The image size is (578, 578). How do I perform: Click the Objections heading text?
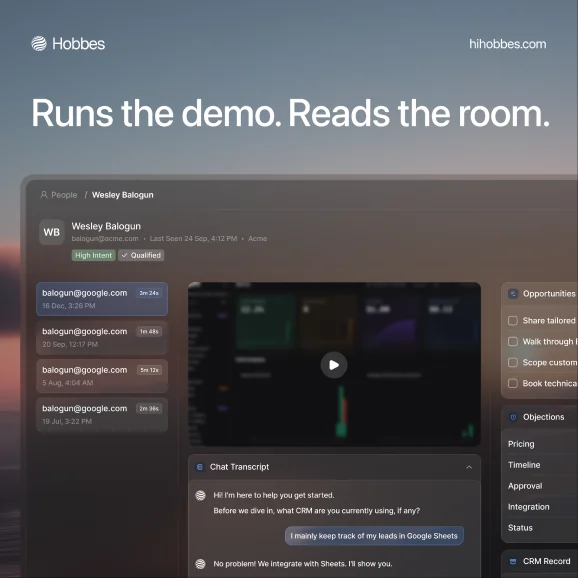tap(543, 417)
